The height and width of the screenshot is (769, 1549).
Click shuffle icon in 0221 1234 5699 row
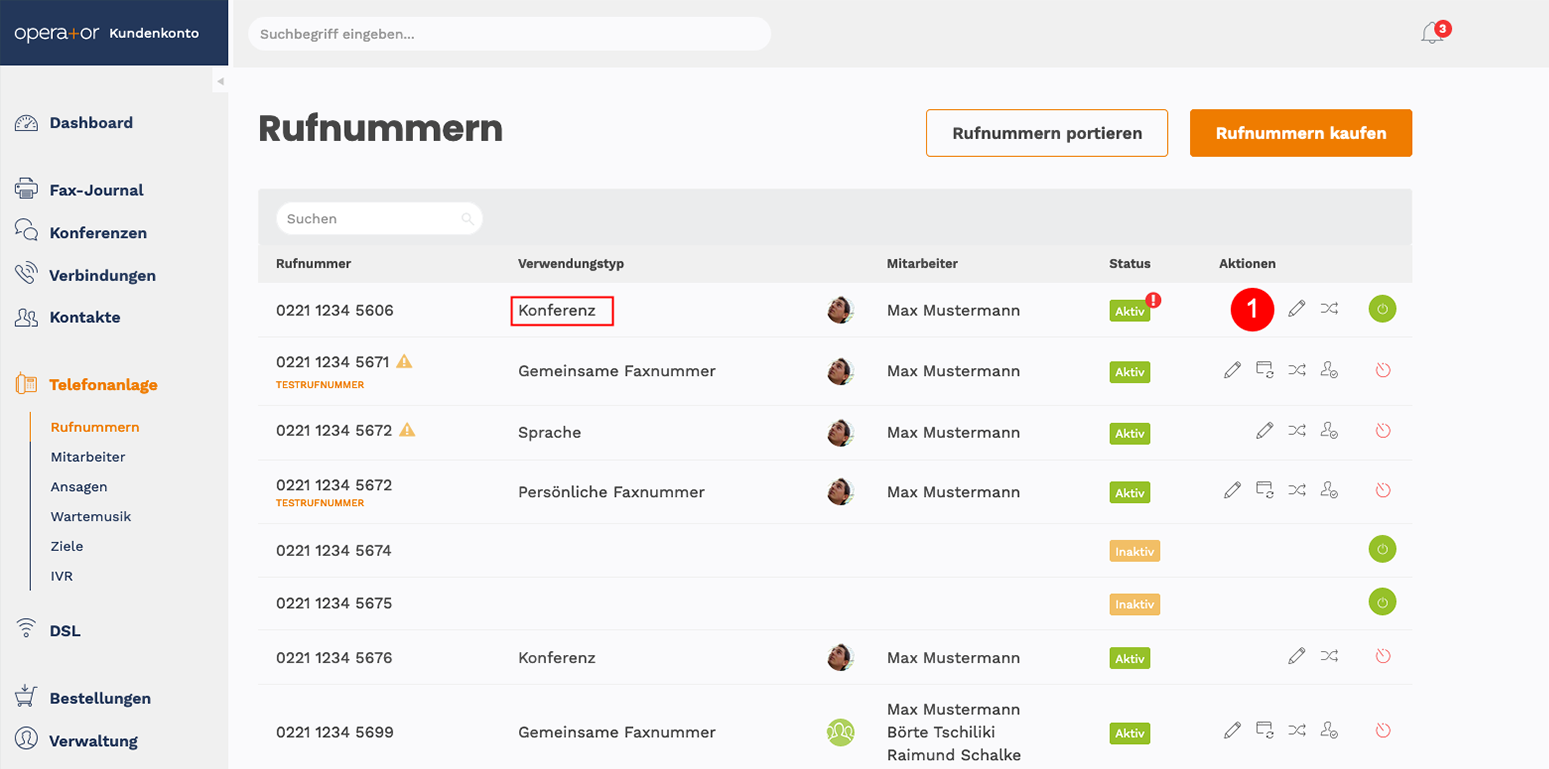(1297, 730)
